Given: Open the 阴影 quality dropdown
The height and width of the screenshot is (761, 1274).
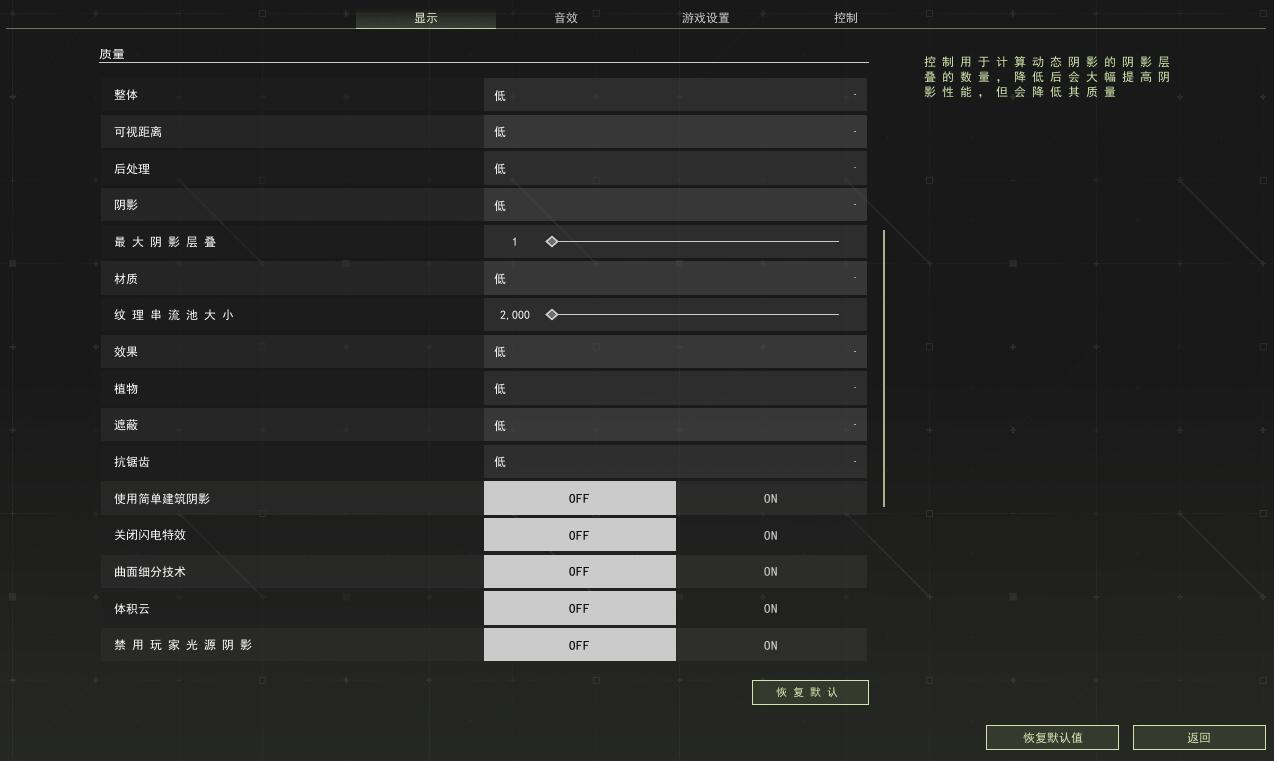Looking at the screenshot, I should (675, 205).
